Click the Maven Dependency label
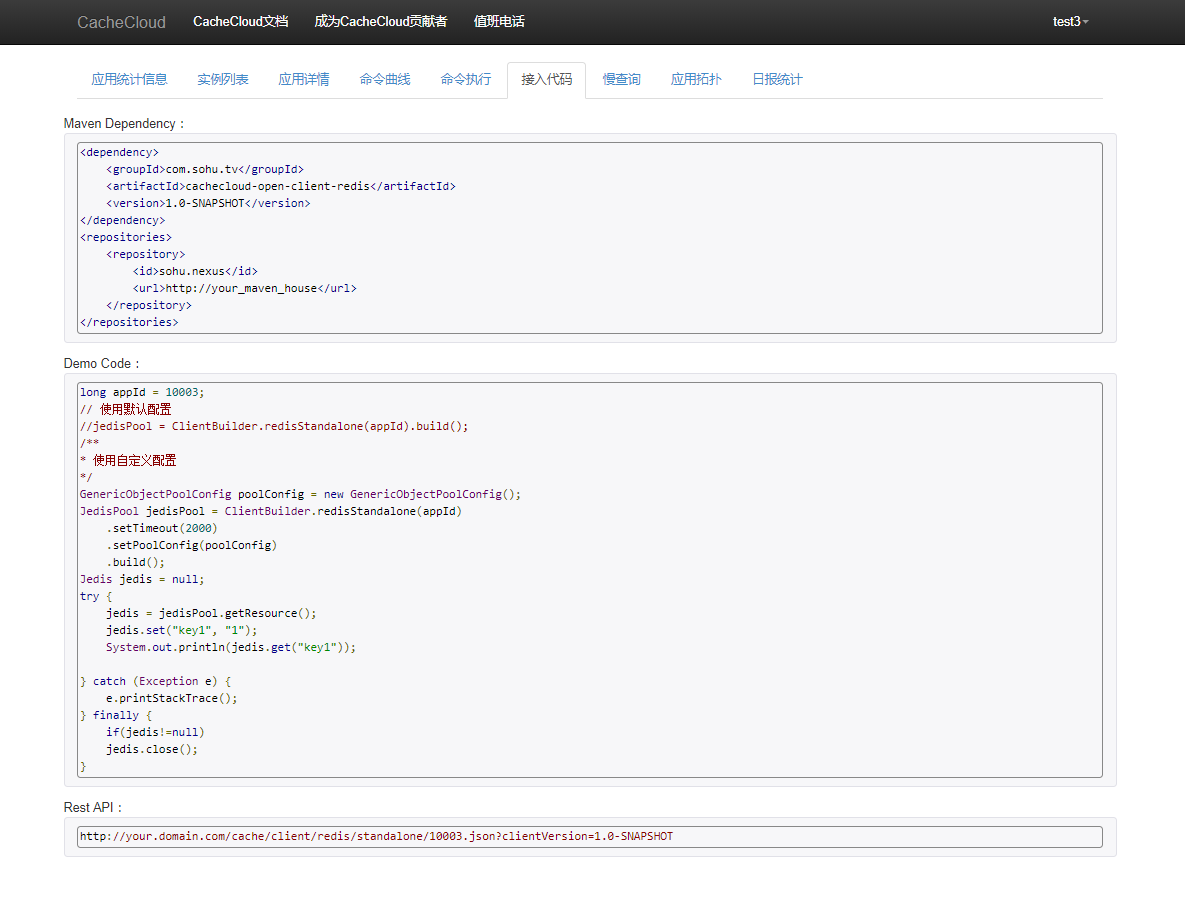Image resolution: width=1185 pixels, height=899 pixels. (x=124, y=124)
